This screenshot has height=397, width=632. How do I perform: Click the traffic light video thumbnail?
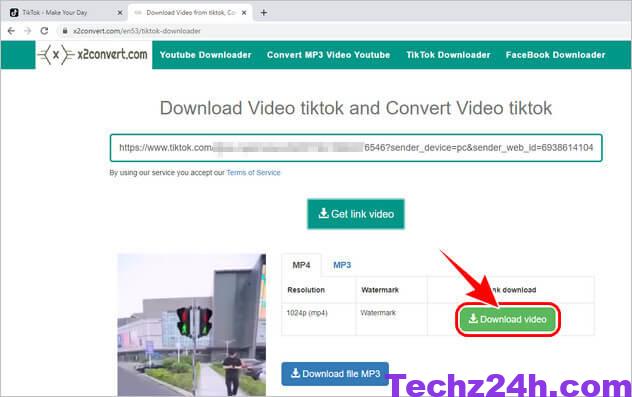point(191,325)
